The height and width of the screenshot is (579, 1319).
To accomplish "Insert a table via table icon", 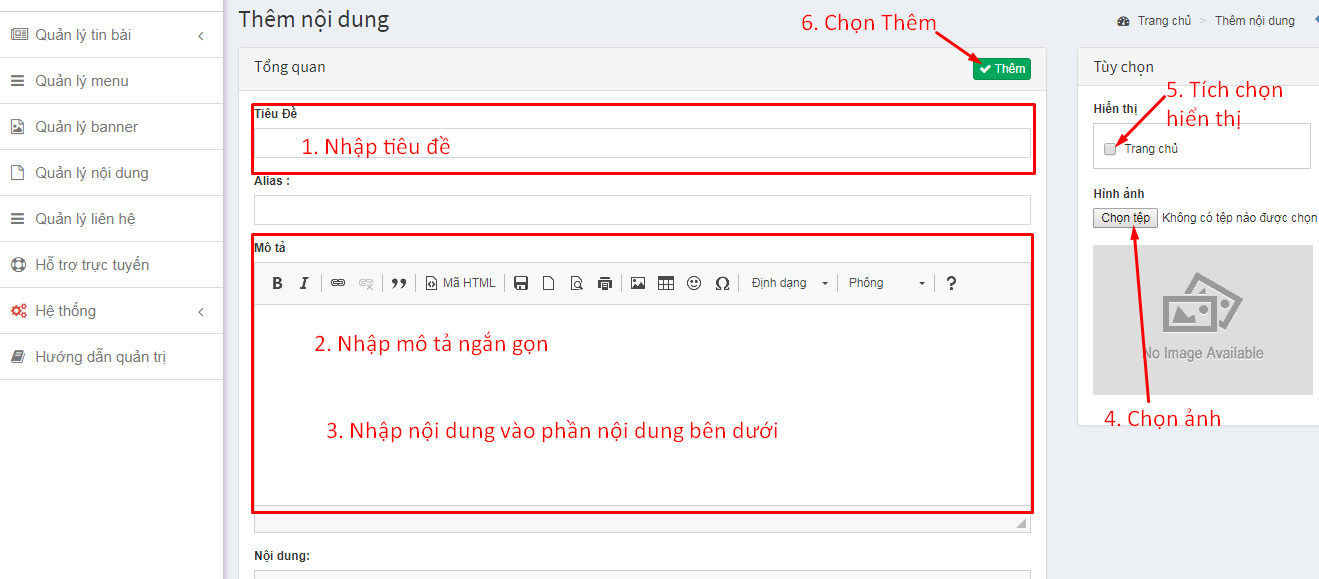I will [x=666, y=283].
